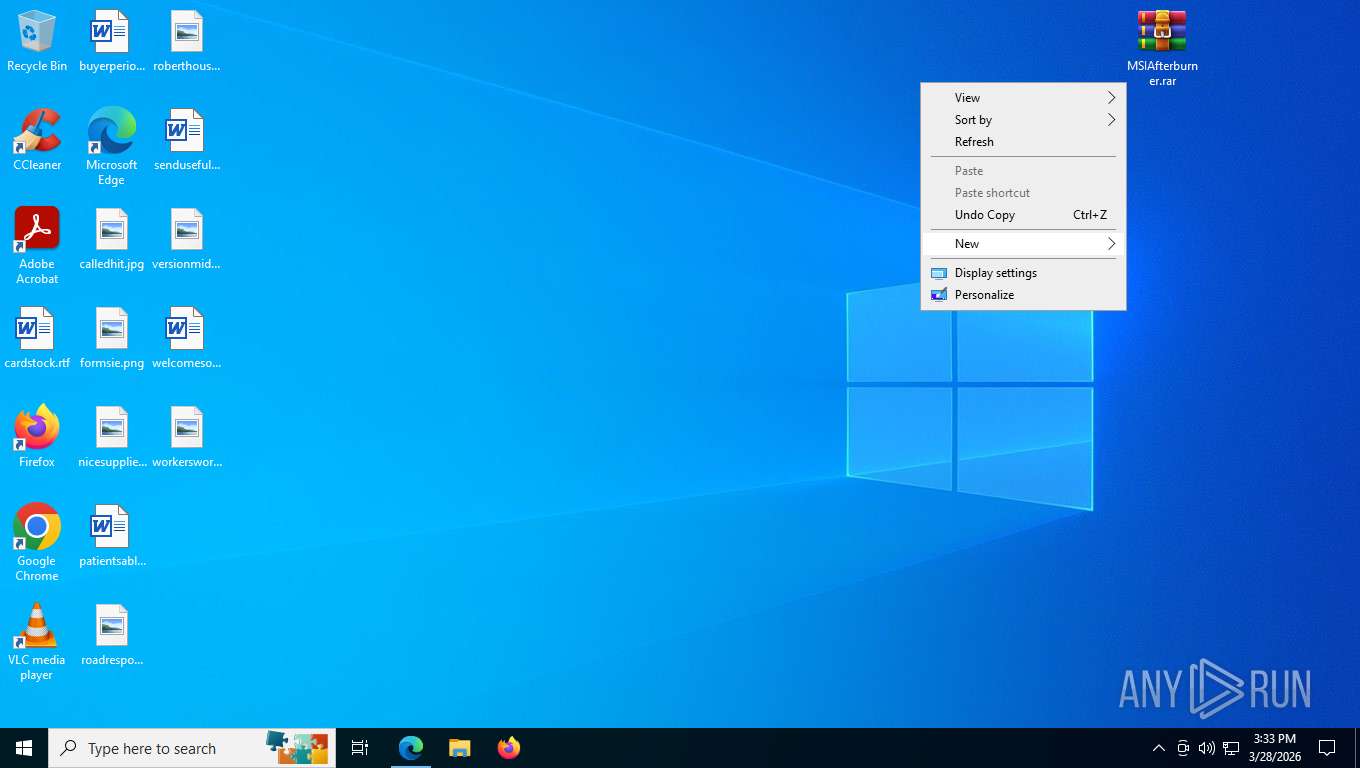This screenshot has width=1360, height=768.
Task: Open the volume control in the tray
Action: point(1206,748)
